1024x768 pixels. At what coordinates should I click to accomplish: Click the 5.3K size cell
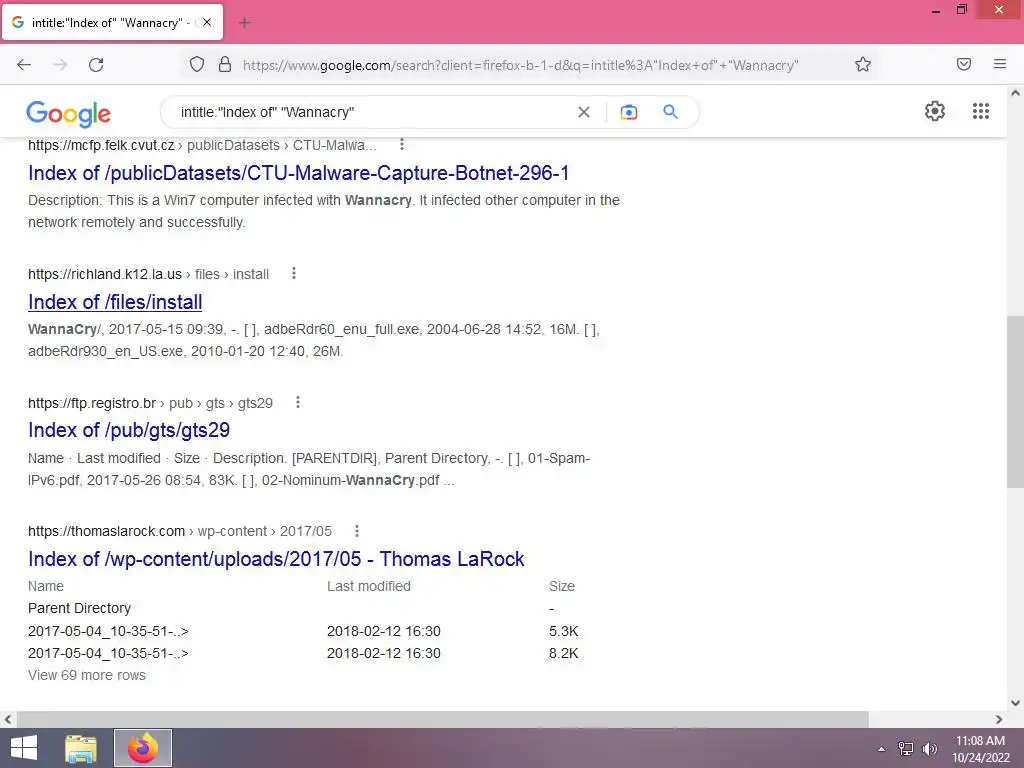564,631
